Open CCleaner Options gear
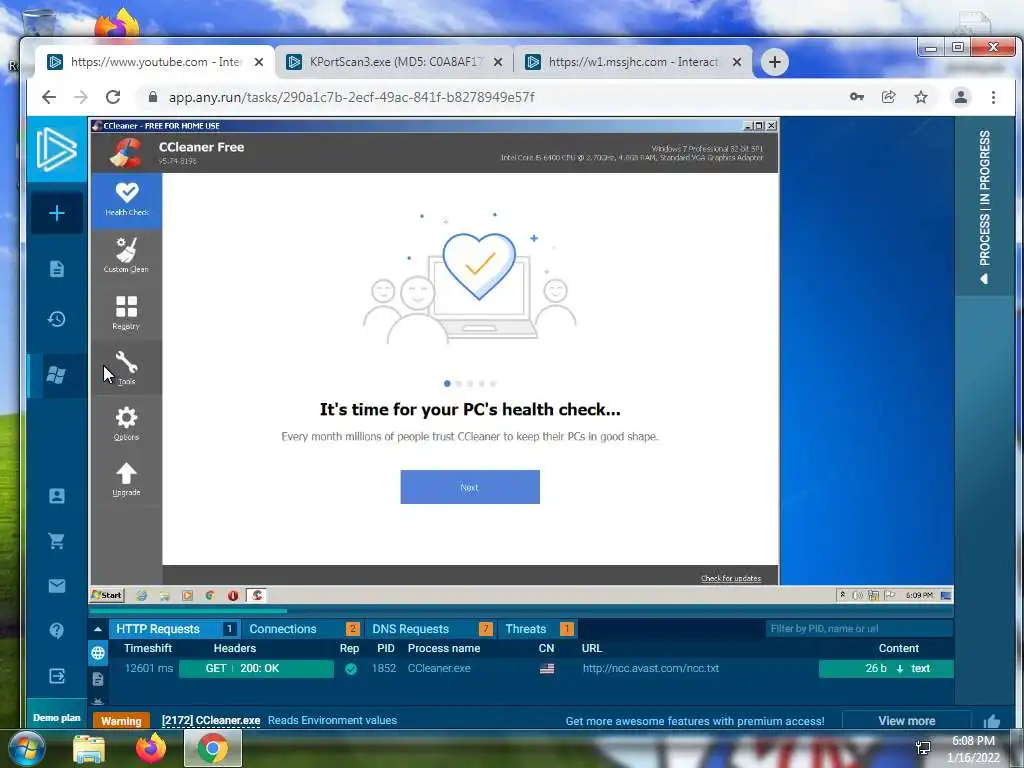Screen dimensions: 1024x768 click(x=127, y=423)
